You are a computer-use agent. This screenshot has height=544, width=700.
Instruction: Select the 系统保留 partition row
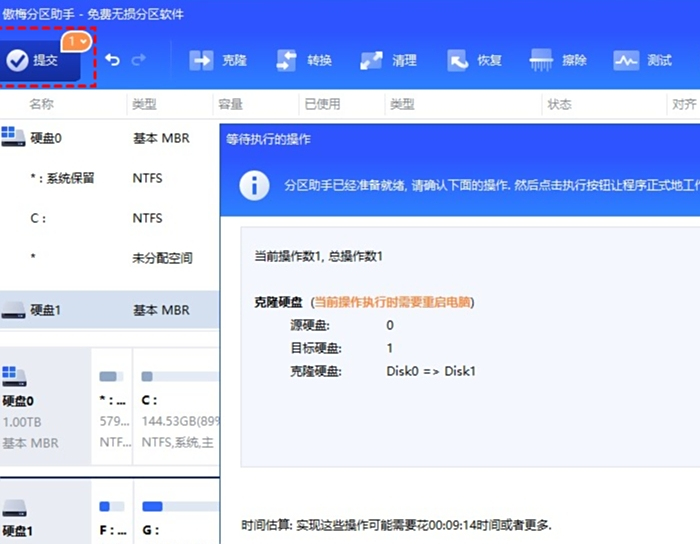(109, 178)
